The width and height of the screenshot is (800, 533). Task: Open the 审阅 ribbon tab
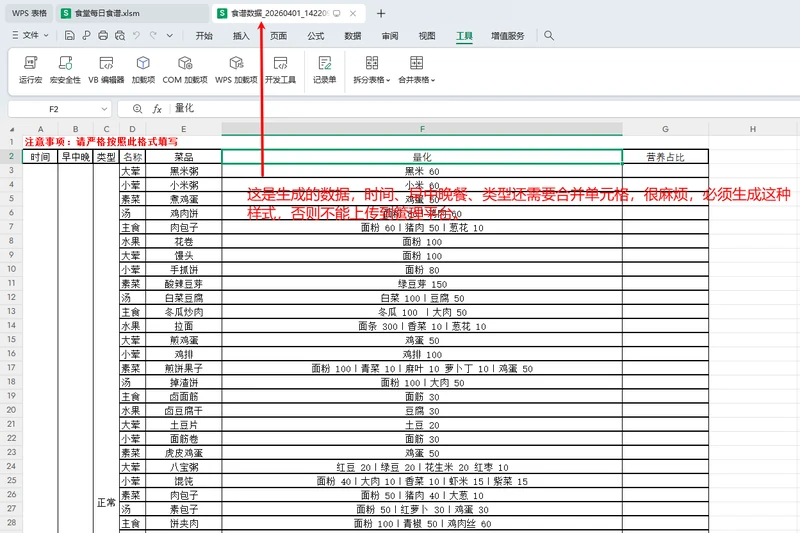(390, 36)
